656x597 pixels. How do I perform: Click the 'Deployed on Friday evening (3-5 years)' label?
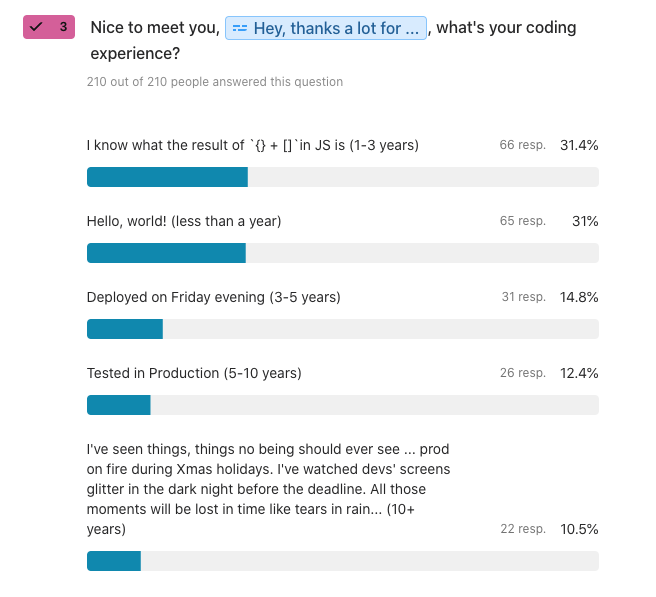pyautogui.click(x=213, y=297)
